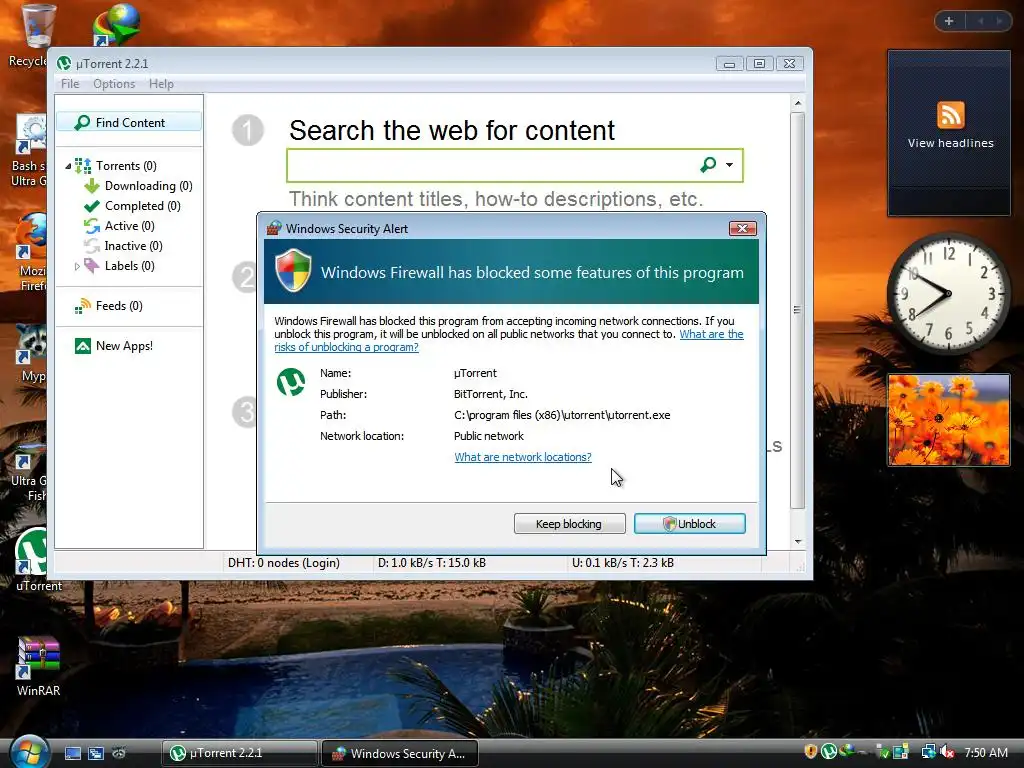Viewport: 1024px width, 768px height.
Task: Click the upload speed status entry
Action: tap(623, 563)
